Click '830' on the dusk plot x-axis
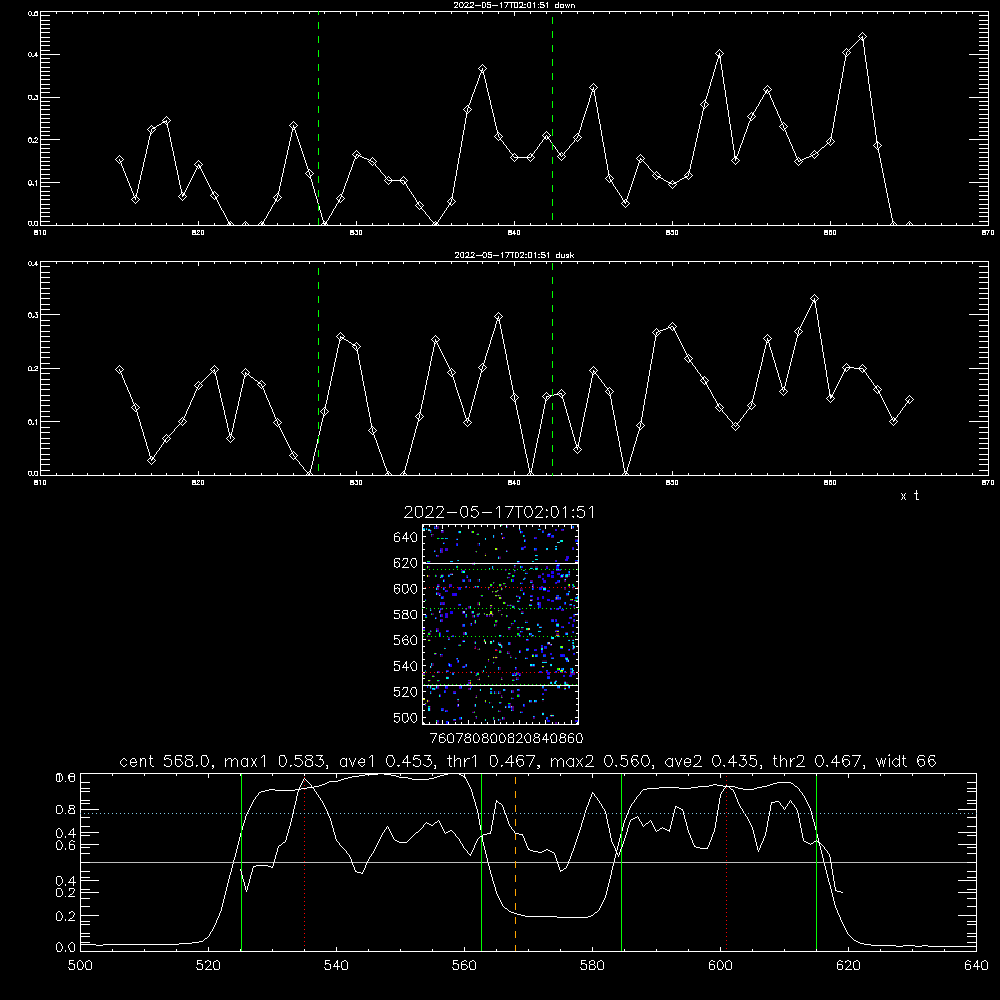 click(x=356, y=483)
